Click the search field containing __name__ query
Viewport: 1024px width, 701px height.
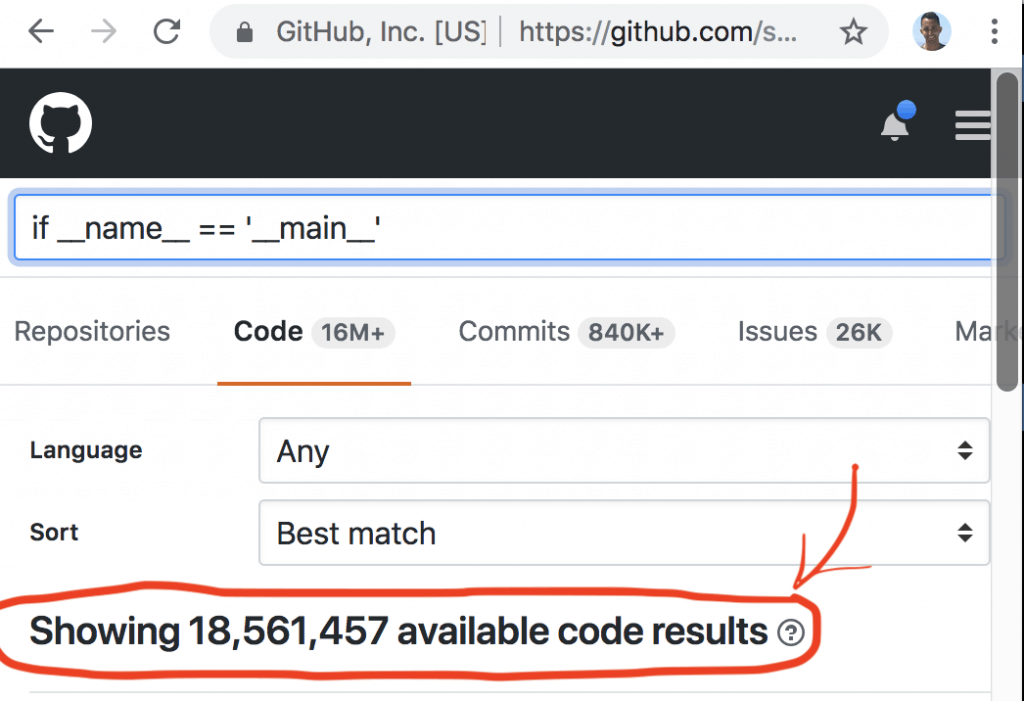(508, 228)
